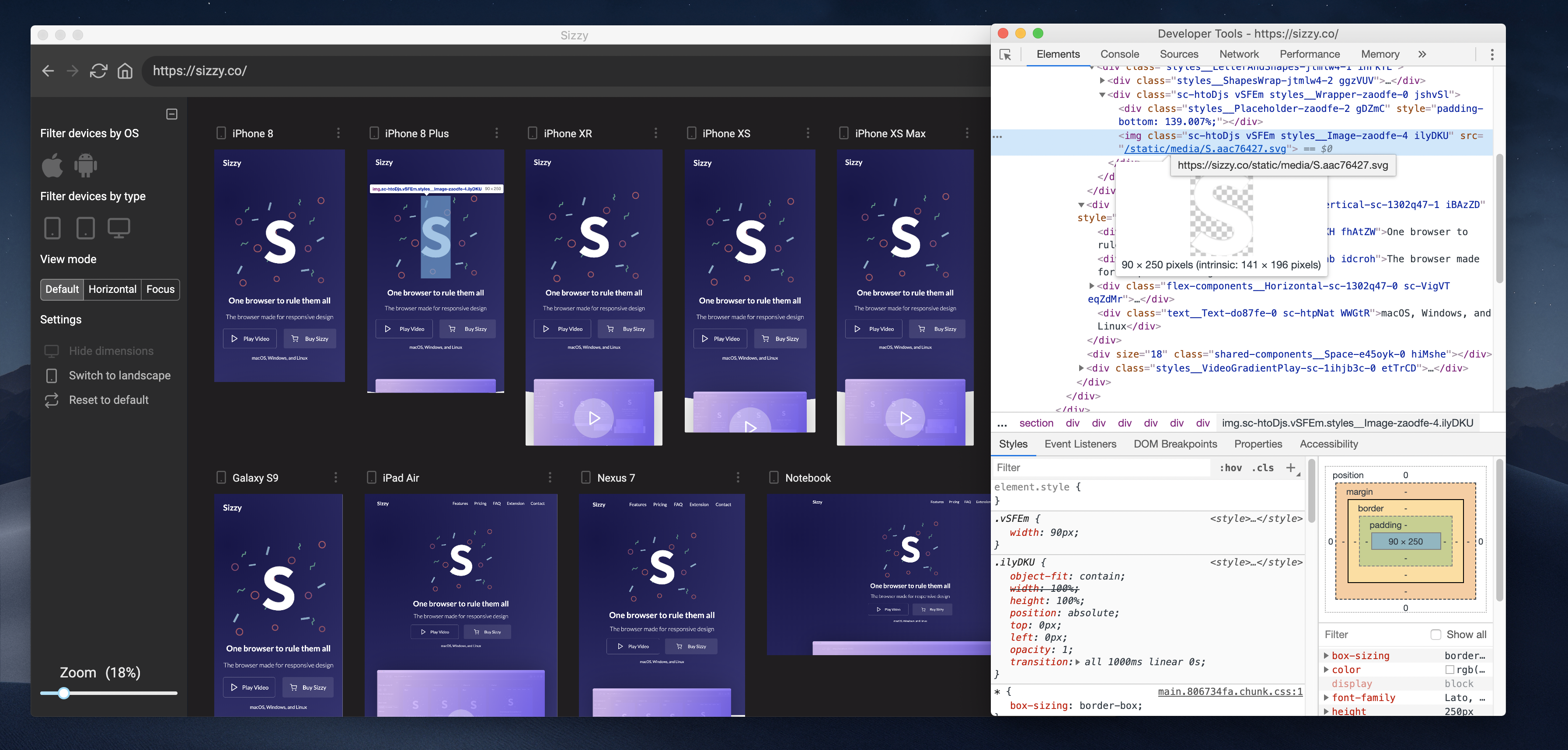Show more DevTools tabs with the chevrons
This screenshot has width=1568, height=750.
point(1422,54)
